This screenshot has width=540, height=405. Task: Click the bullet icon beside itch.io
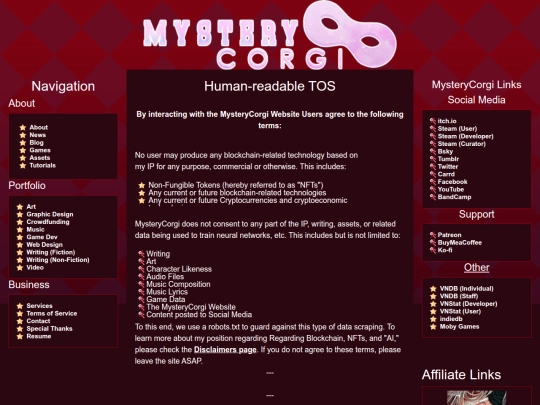click(433, 121)
